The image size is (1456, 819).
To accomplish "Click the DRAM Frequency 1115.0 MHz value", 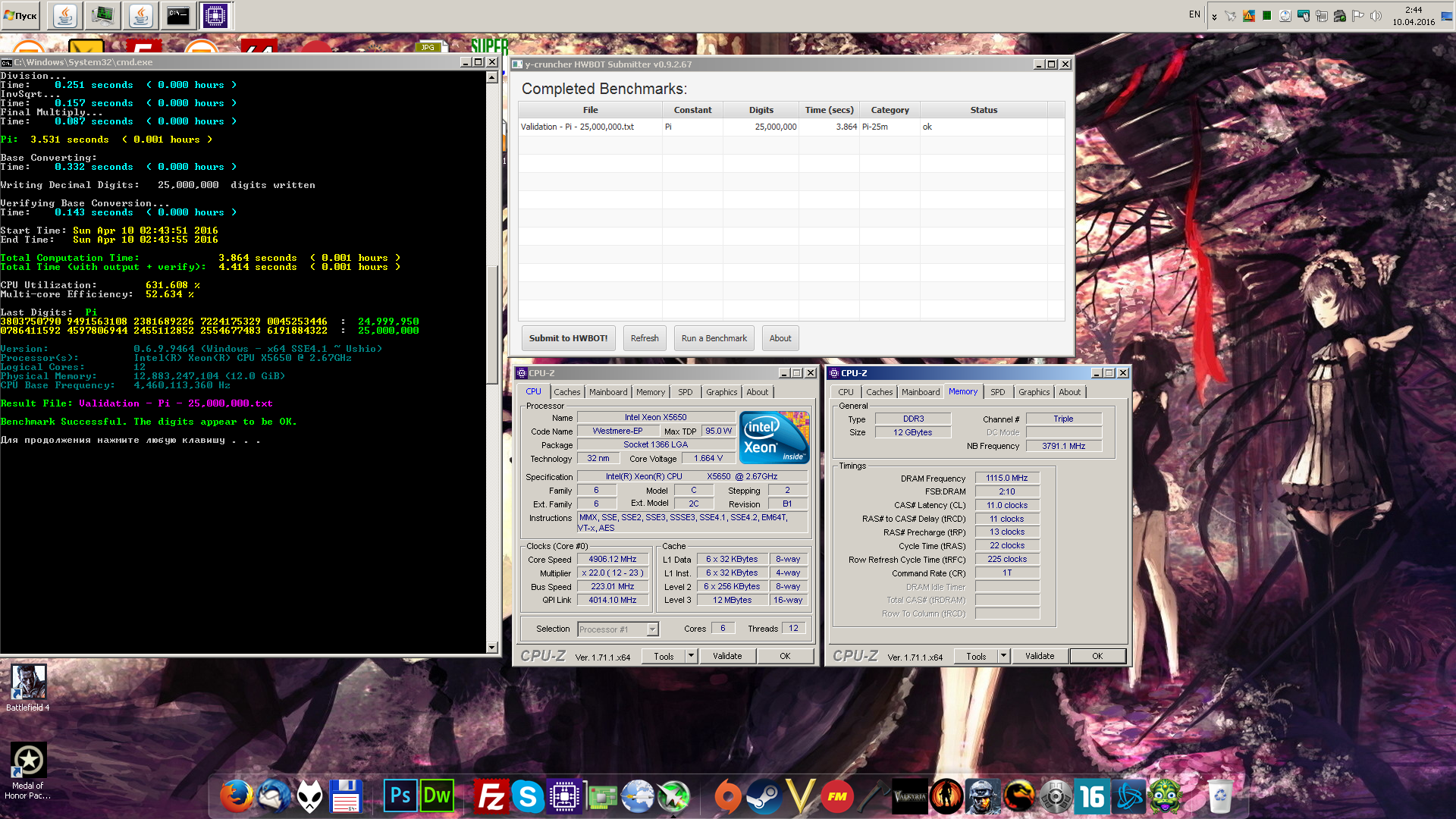I will coord(1007,479).
